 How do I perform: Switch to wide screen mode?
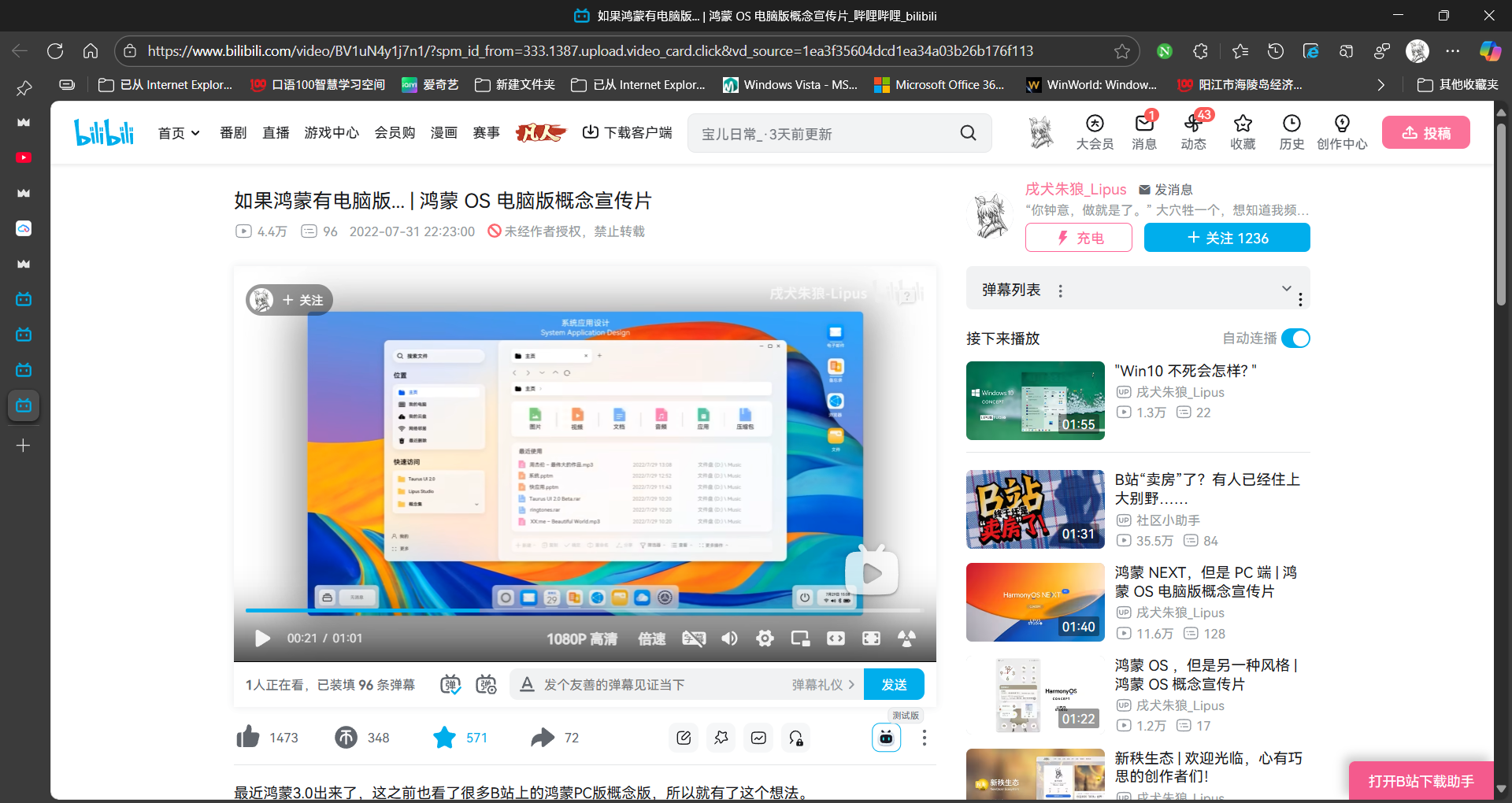(x=836, y=638)
